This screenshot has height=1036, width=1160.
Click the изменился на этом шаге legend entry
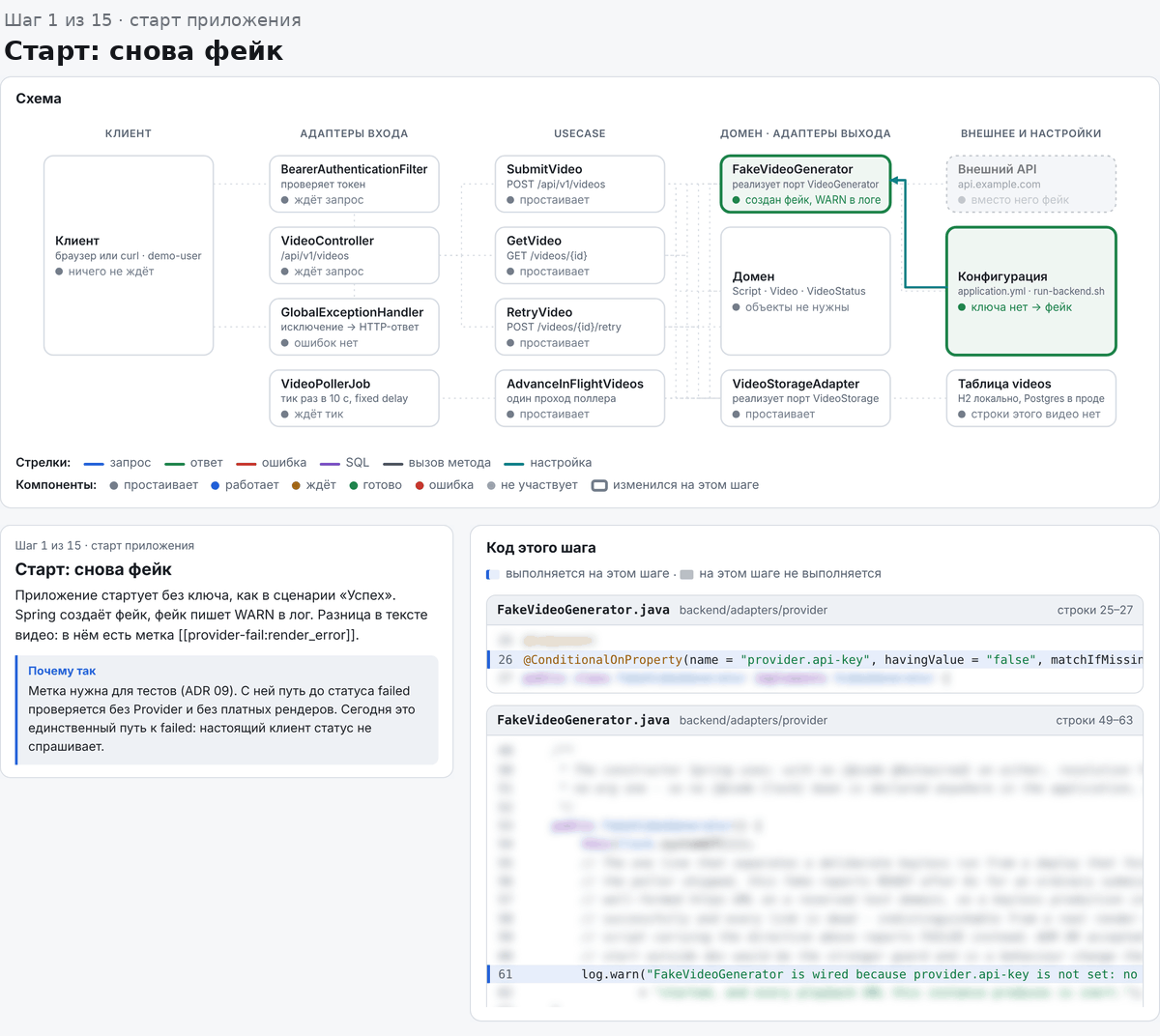click(676, 485)
